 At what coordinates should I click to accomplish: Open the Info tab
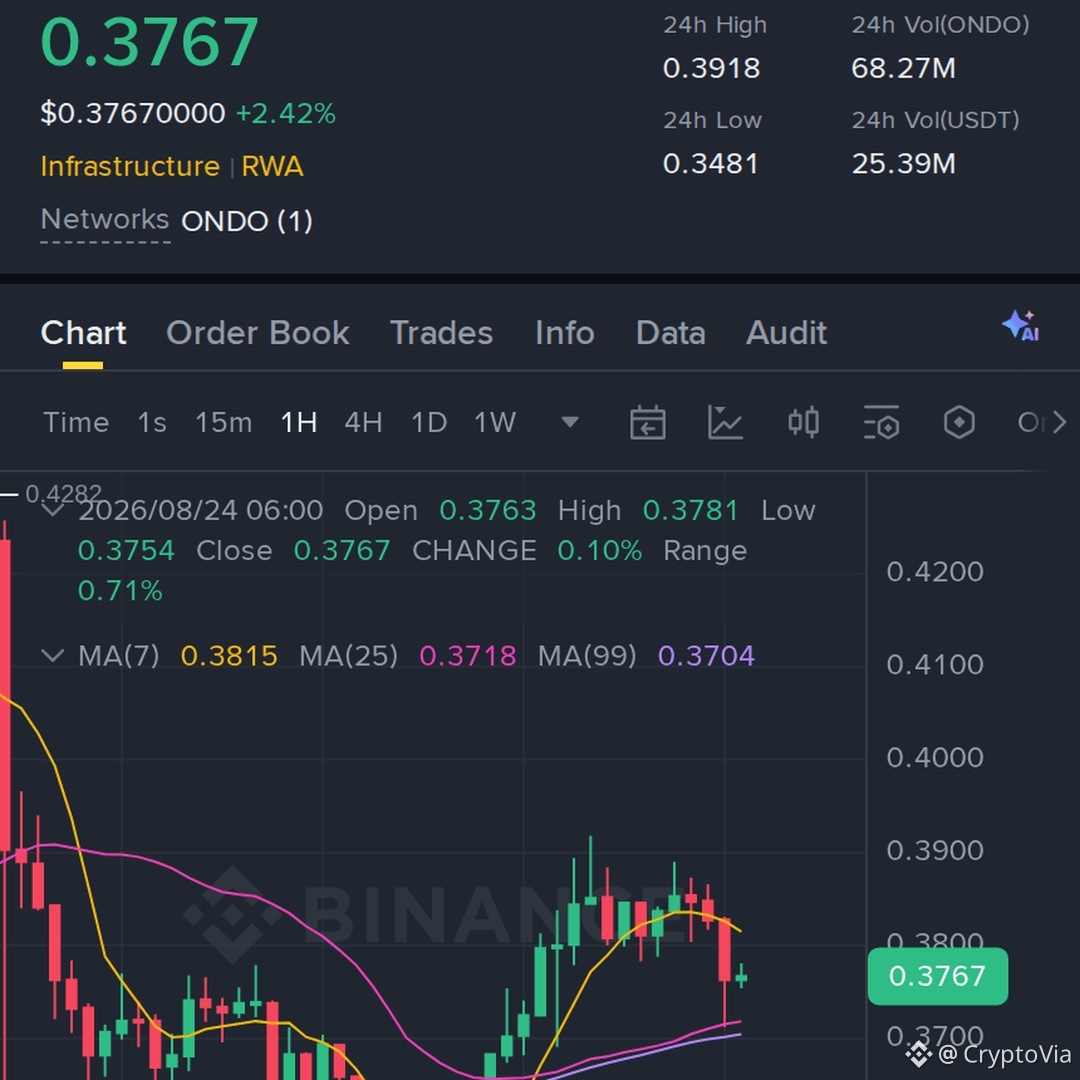[565, 333]
